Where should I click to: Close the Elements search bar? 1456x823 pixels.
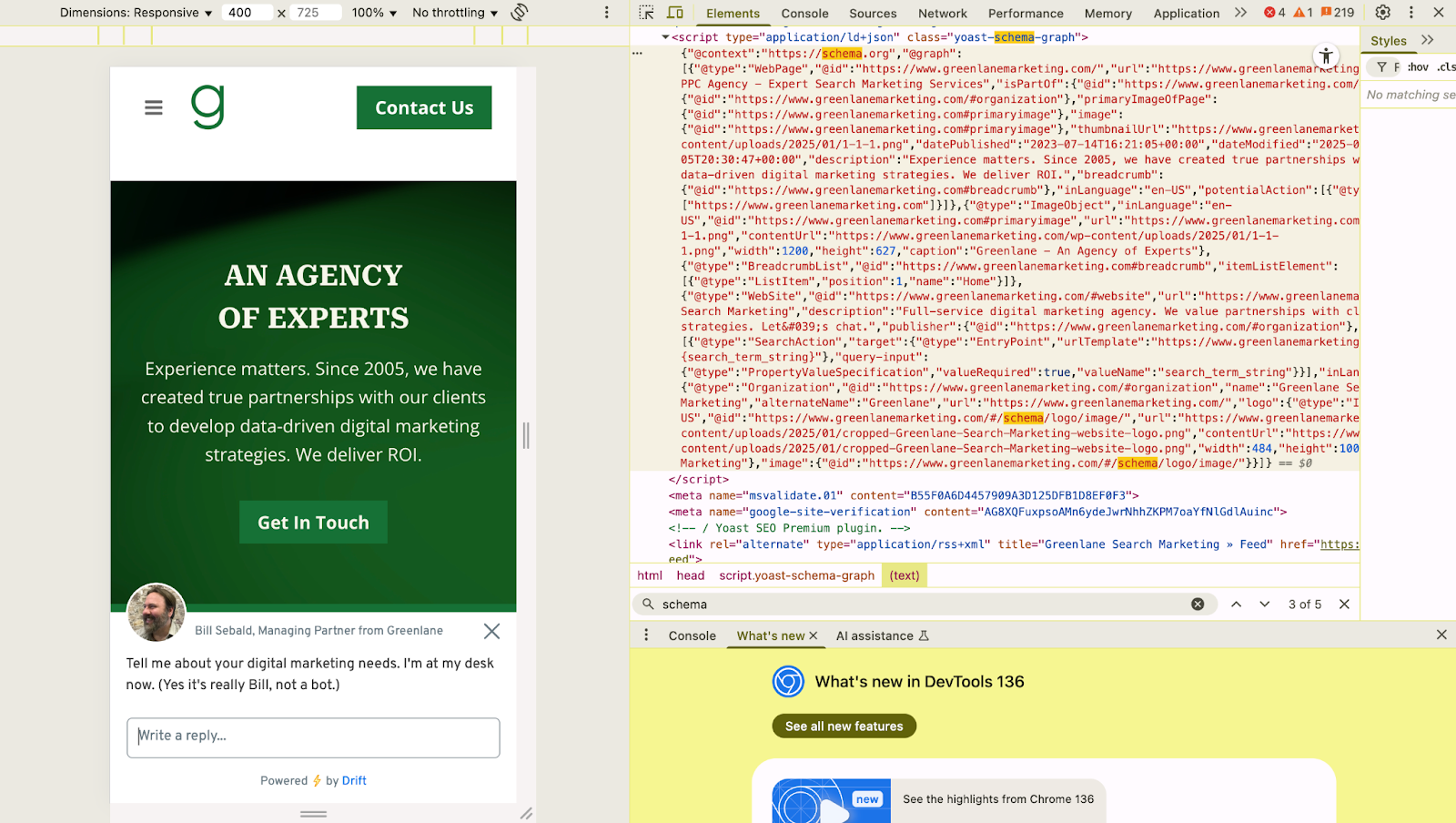tap(1344, 605)
